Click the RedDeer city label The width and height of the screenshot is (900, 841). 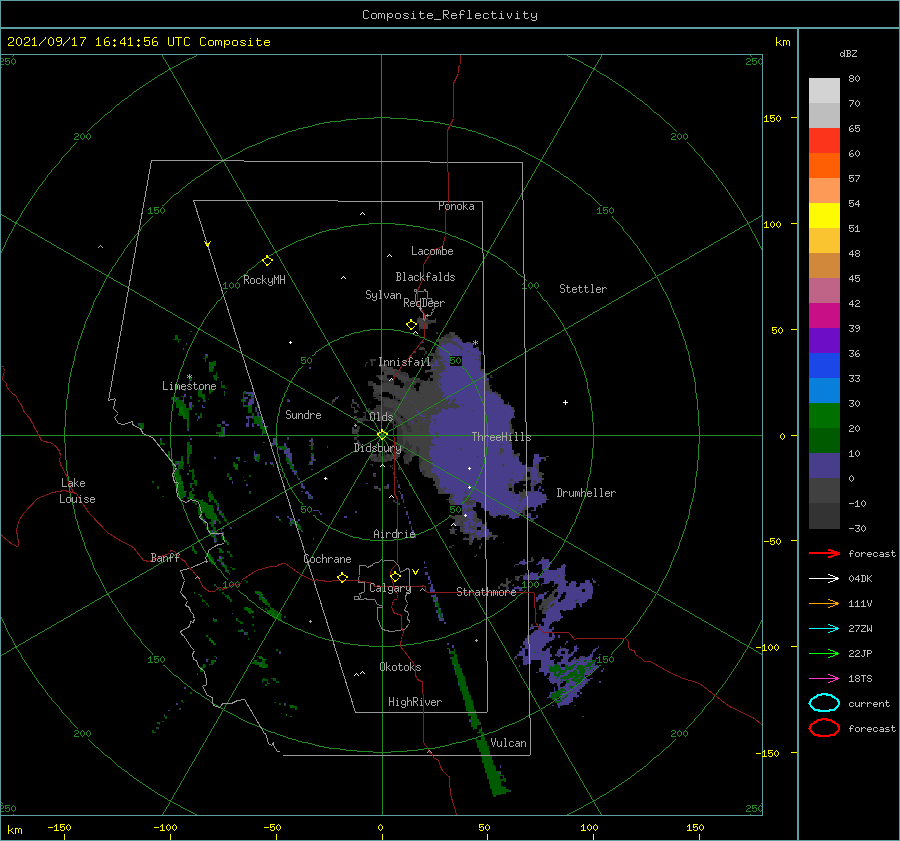(424, 303)
